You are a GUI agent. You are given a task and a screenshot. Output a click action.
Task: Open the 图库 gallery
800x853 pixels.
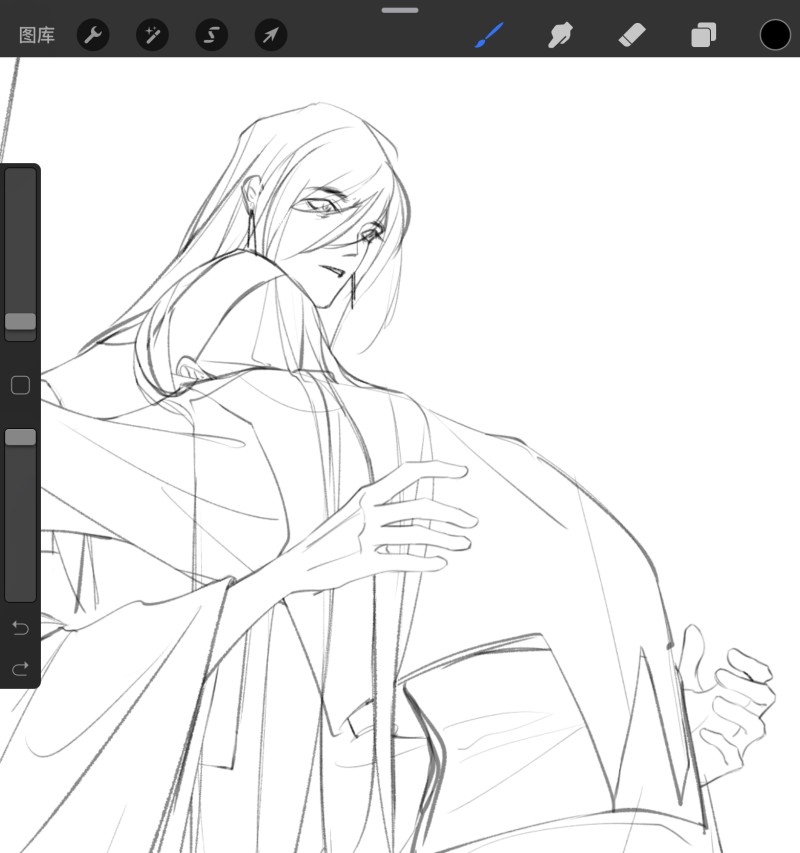(x=37, y=35)
